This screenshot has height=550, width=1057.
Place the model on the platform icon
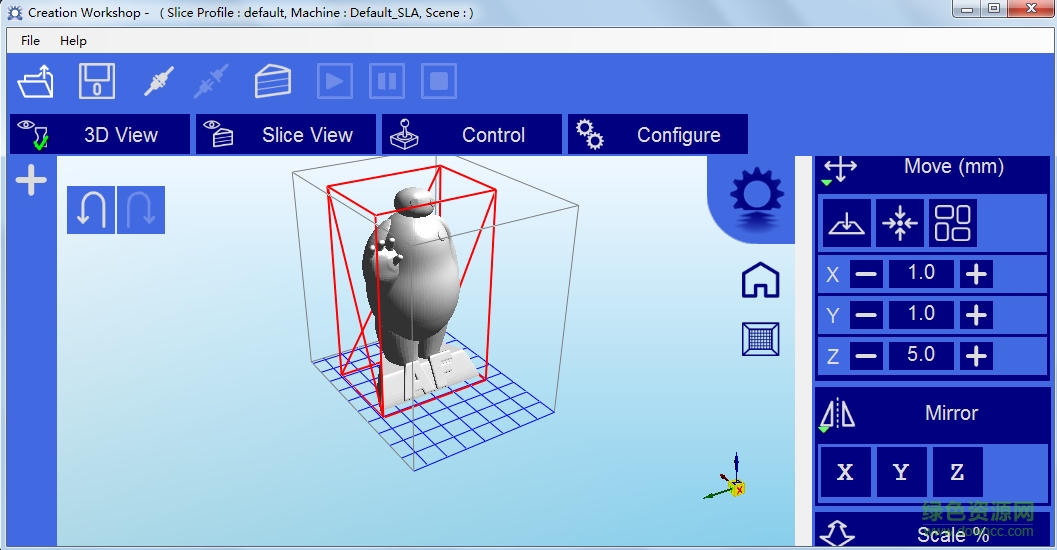(x=847, y=222)
